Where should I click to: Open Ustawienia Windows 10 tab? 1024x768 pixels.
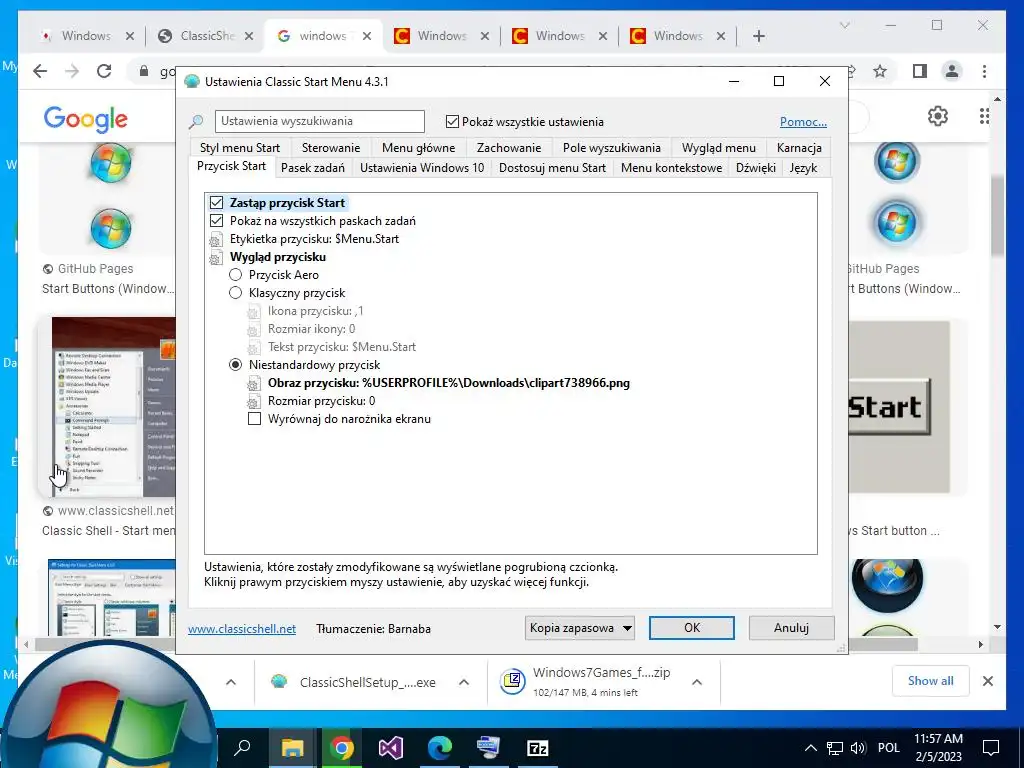point(422,168)
